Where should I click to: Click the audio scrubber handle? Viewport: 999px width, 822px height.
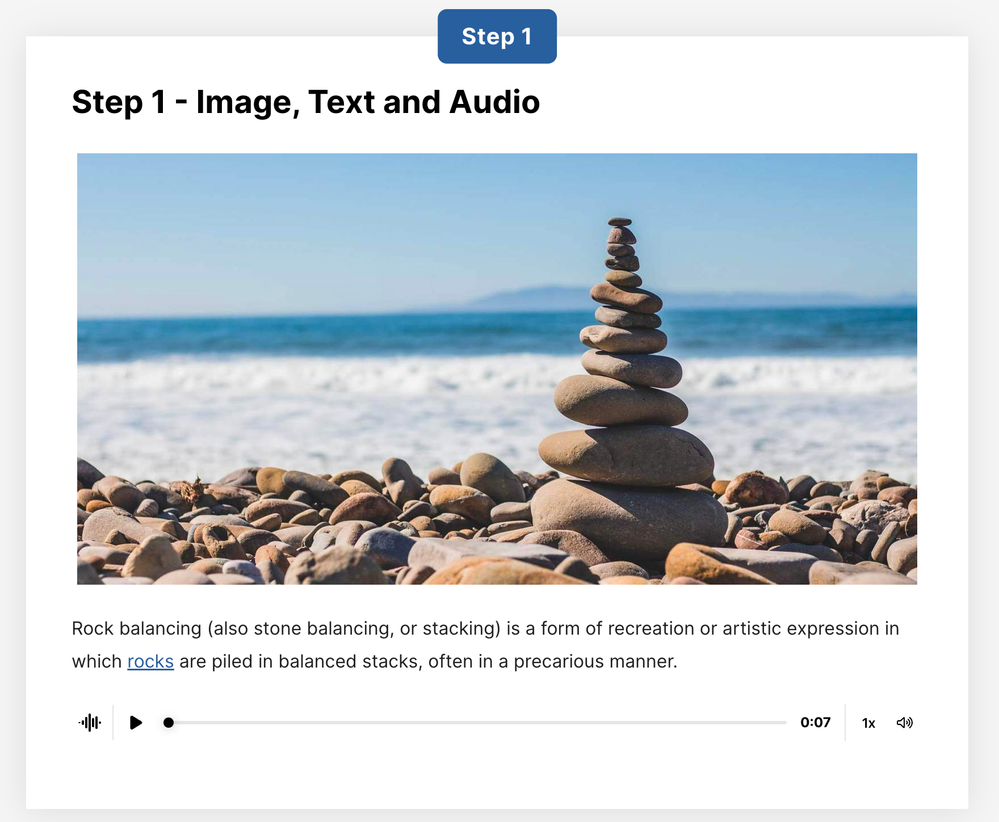tap(169, 723)
